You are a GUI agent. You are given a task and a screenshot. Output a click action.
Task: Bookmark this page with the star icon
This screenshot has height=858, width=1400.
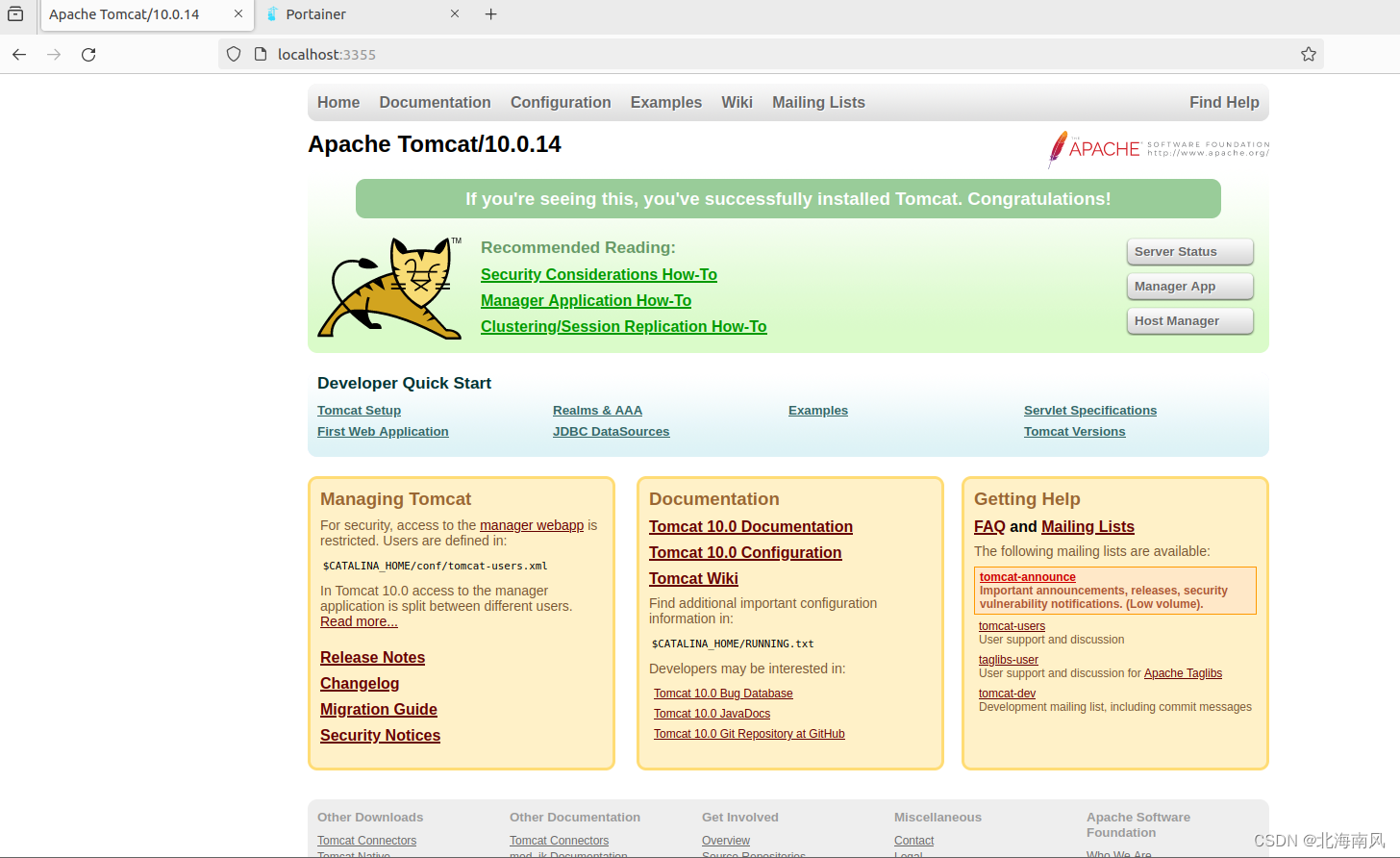1309,55
